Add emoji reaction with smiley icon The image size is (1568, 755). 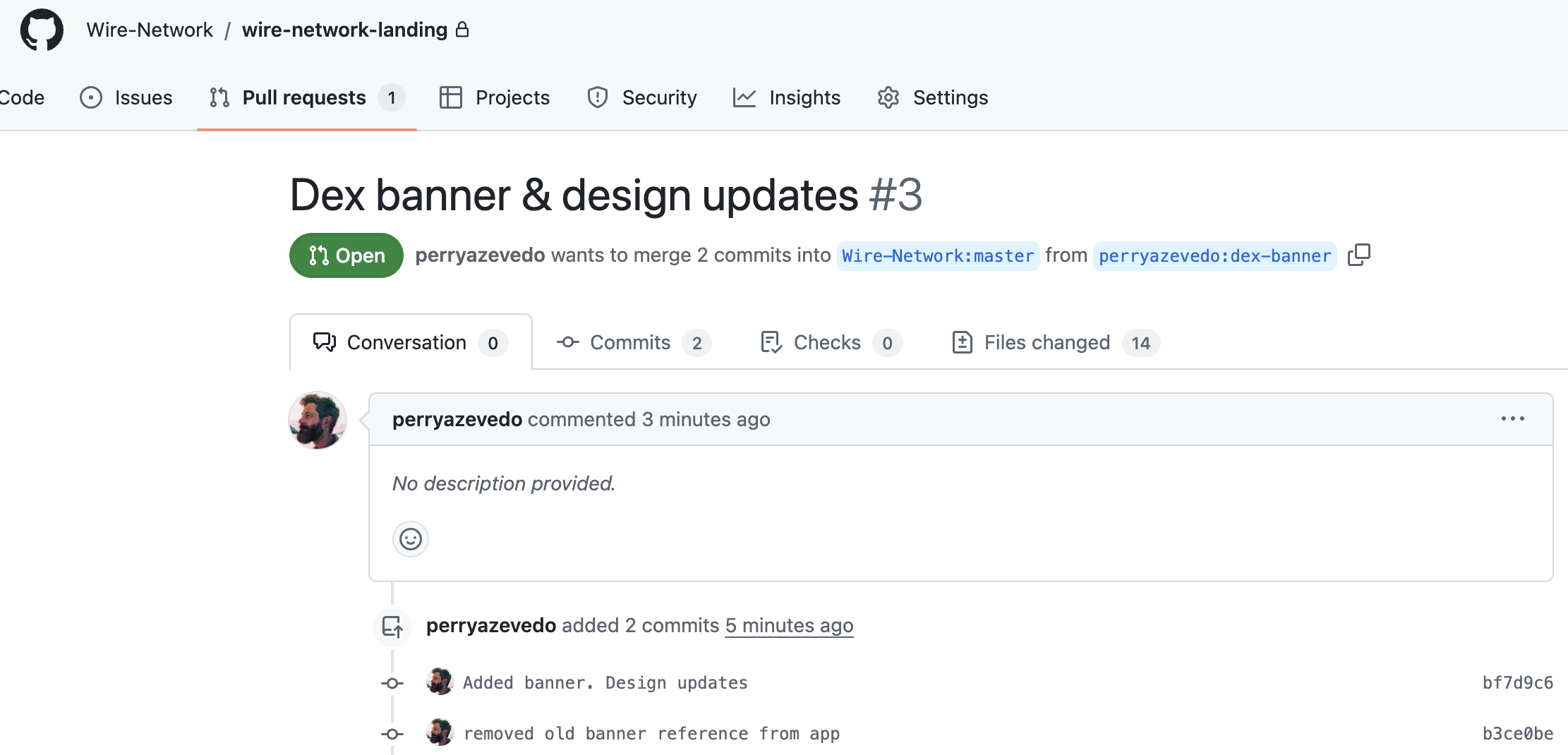coord(410,539)
